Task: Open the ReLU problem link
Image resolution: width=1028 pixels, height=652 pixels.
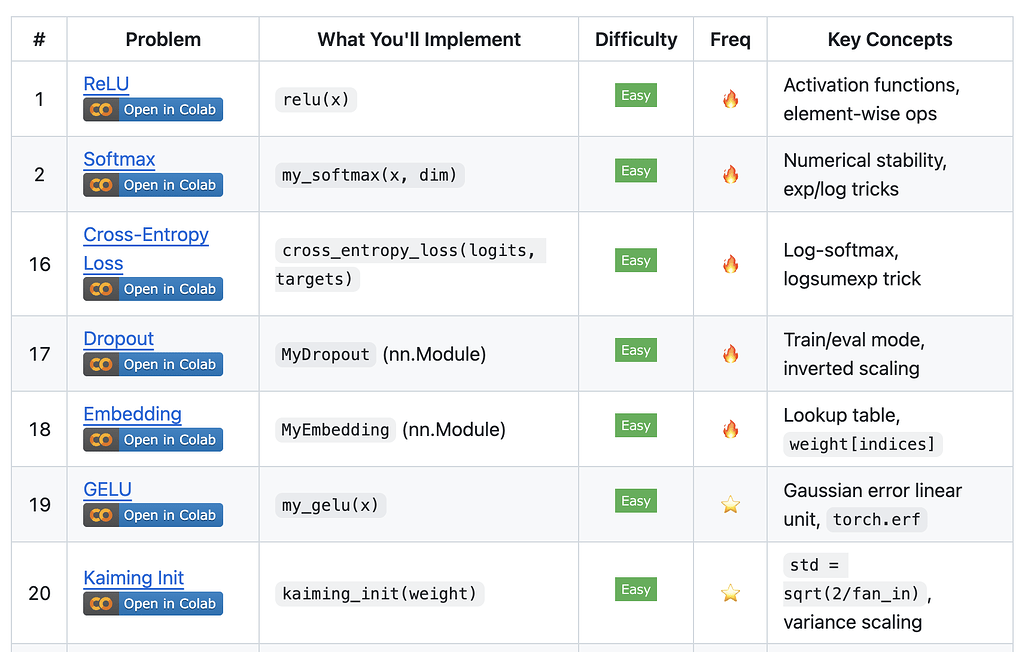Action: tap(106, 84)
